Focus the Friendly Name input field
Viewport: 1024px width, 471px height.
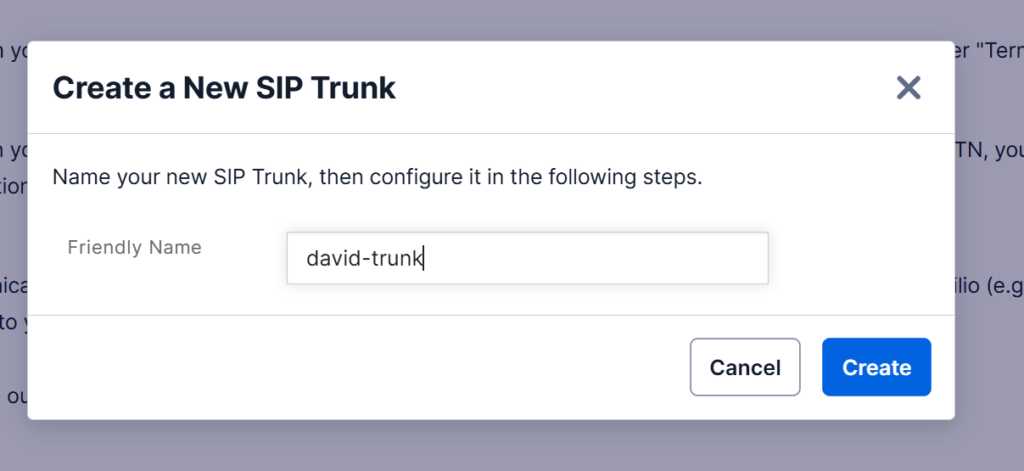pos(528,258)
